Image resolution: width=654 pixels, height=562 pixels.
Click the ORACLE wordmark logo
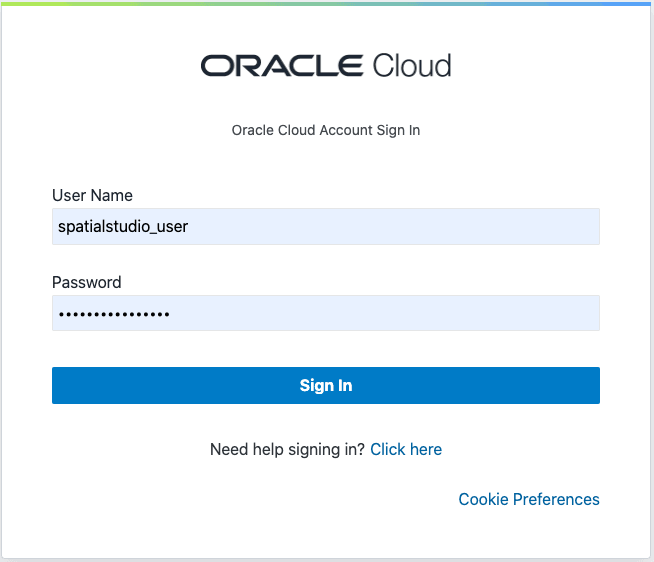point(282,66)
